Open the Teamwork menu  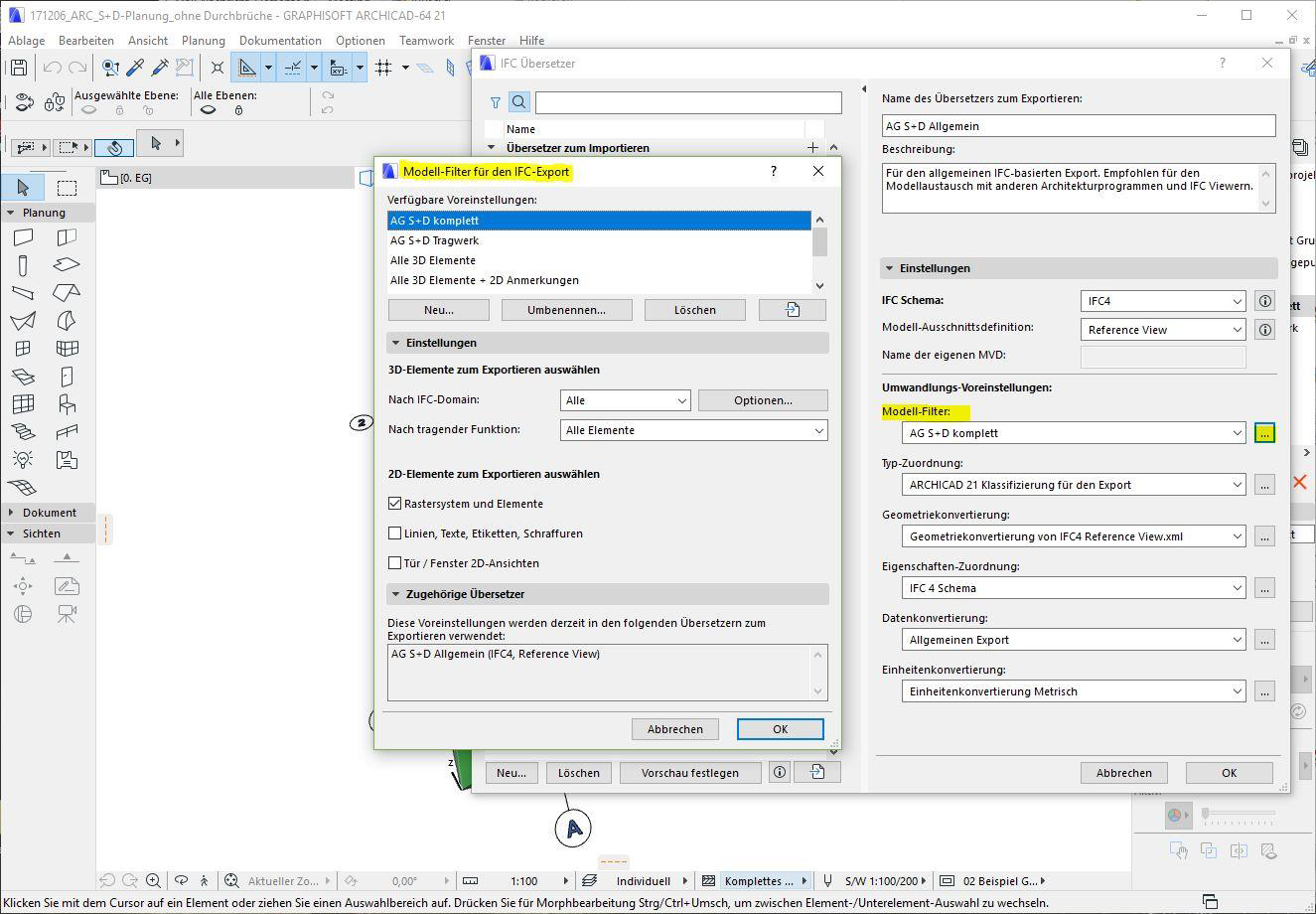click(x=427, y=41)
